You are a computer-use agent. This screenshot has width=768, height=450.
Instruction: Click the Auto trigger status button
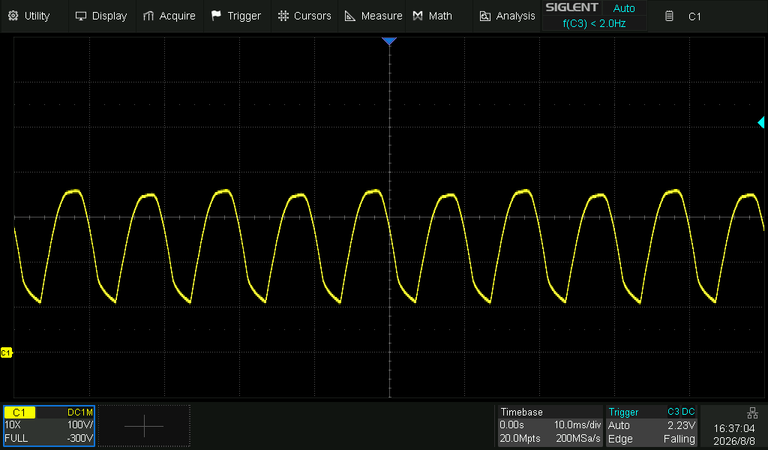[x=624, y=8]
